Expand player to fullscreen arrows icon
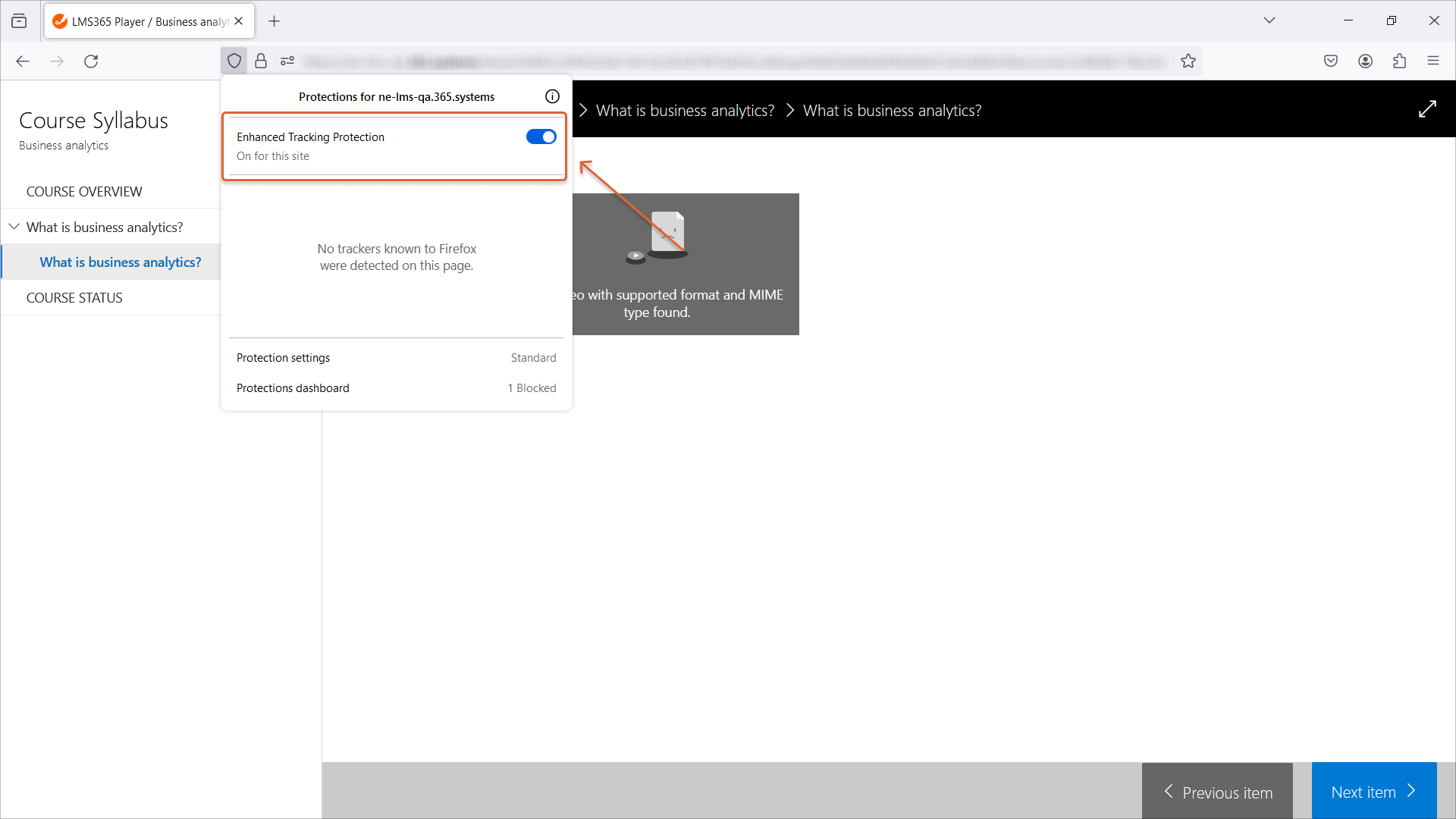Image resolution: width=1456 pixels, height=819 pixels. tap(1427, 109)
